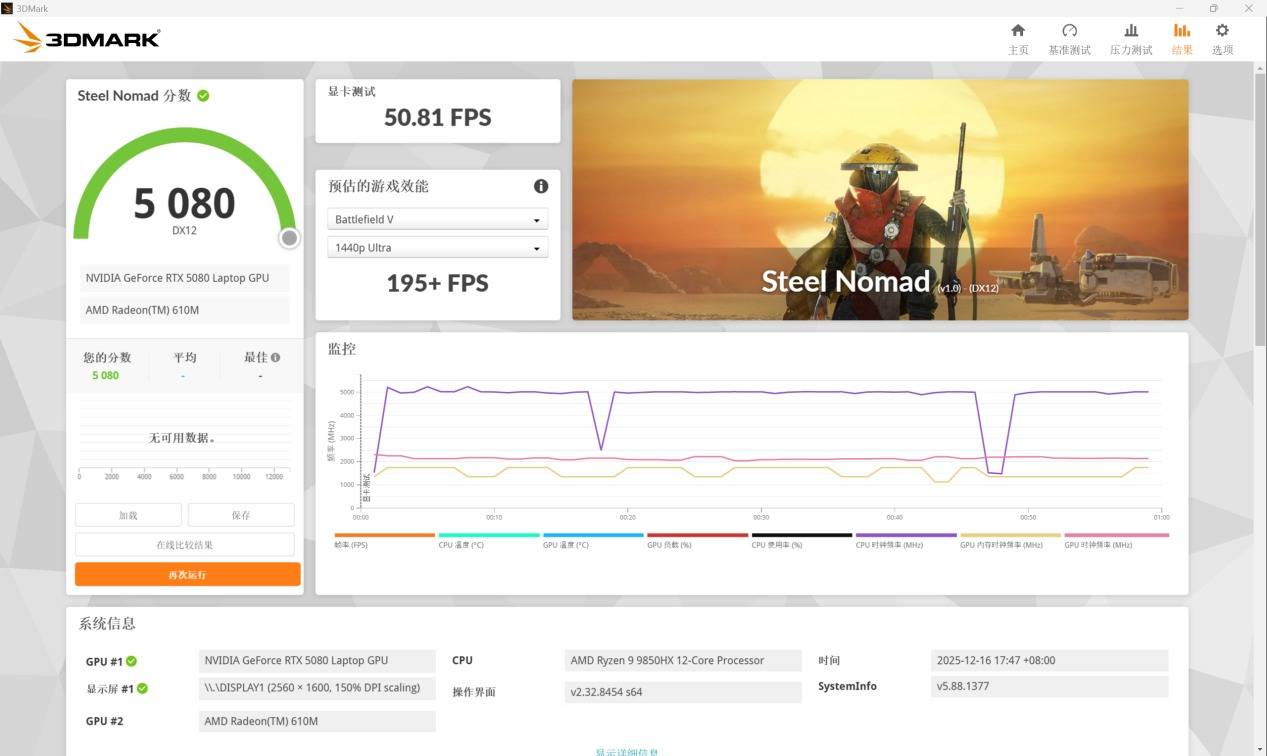Go to the Home (主页) icon
This screenshot has width=1267, height=756.
(x=1018, y=31)
